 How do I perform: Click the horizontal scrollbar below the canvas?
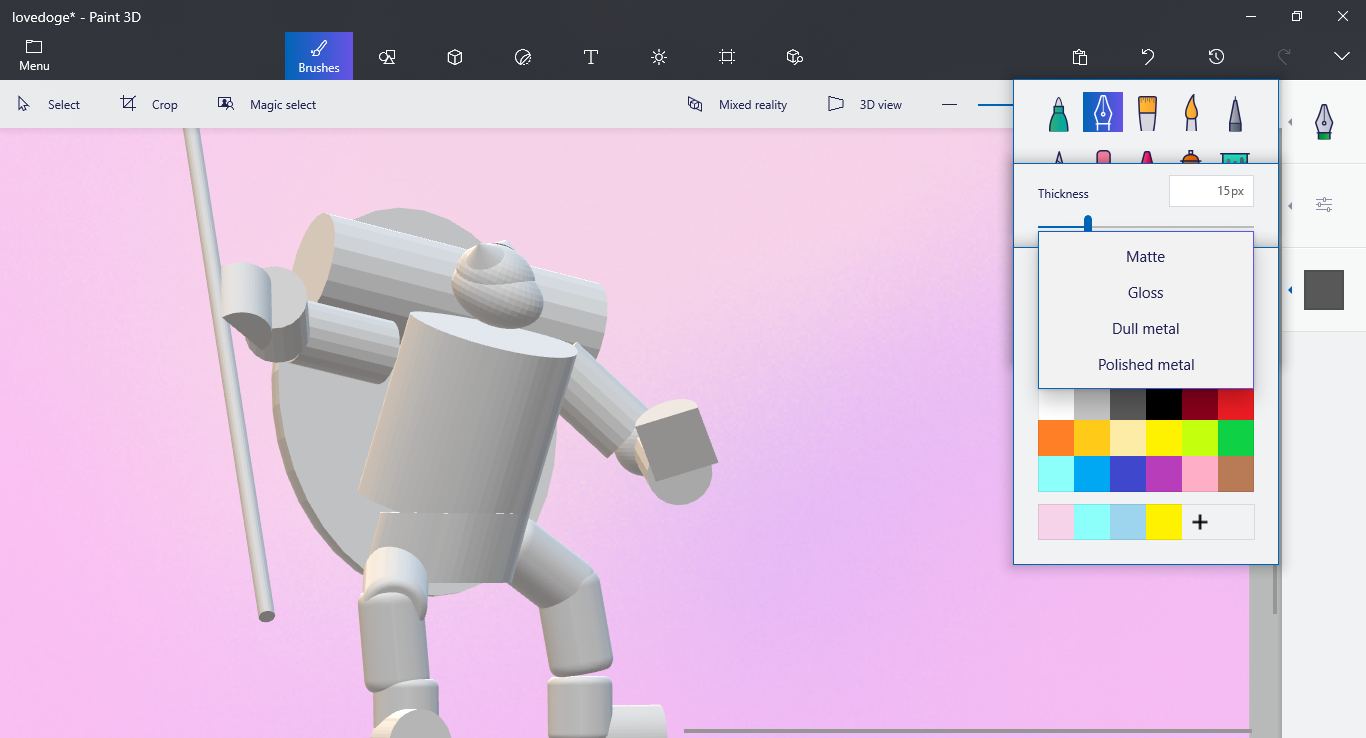pos(967,731)
